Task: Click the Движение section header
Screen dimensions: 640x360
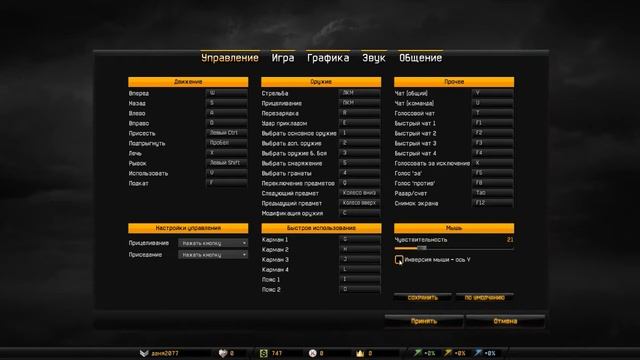Action: pos(188,82)
